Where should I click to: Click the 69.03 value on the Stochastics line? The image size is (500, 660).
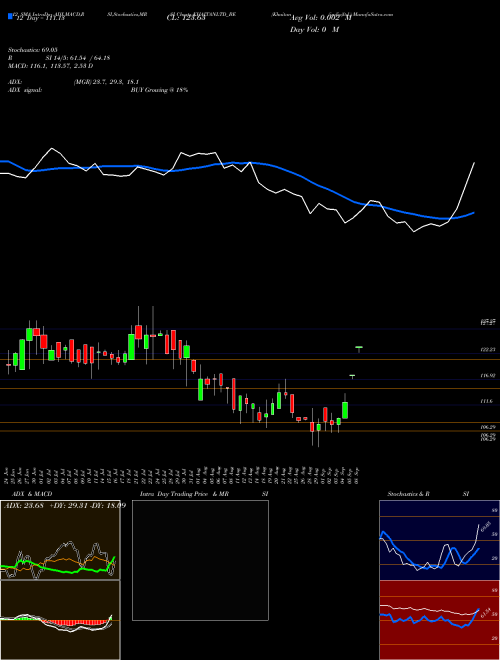[x=485, y=525]
